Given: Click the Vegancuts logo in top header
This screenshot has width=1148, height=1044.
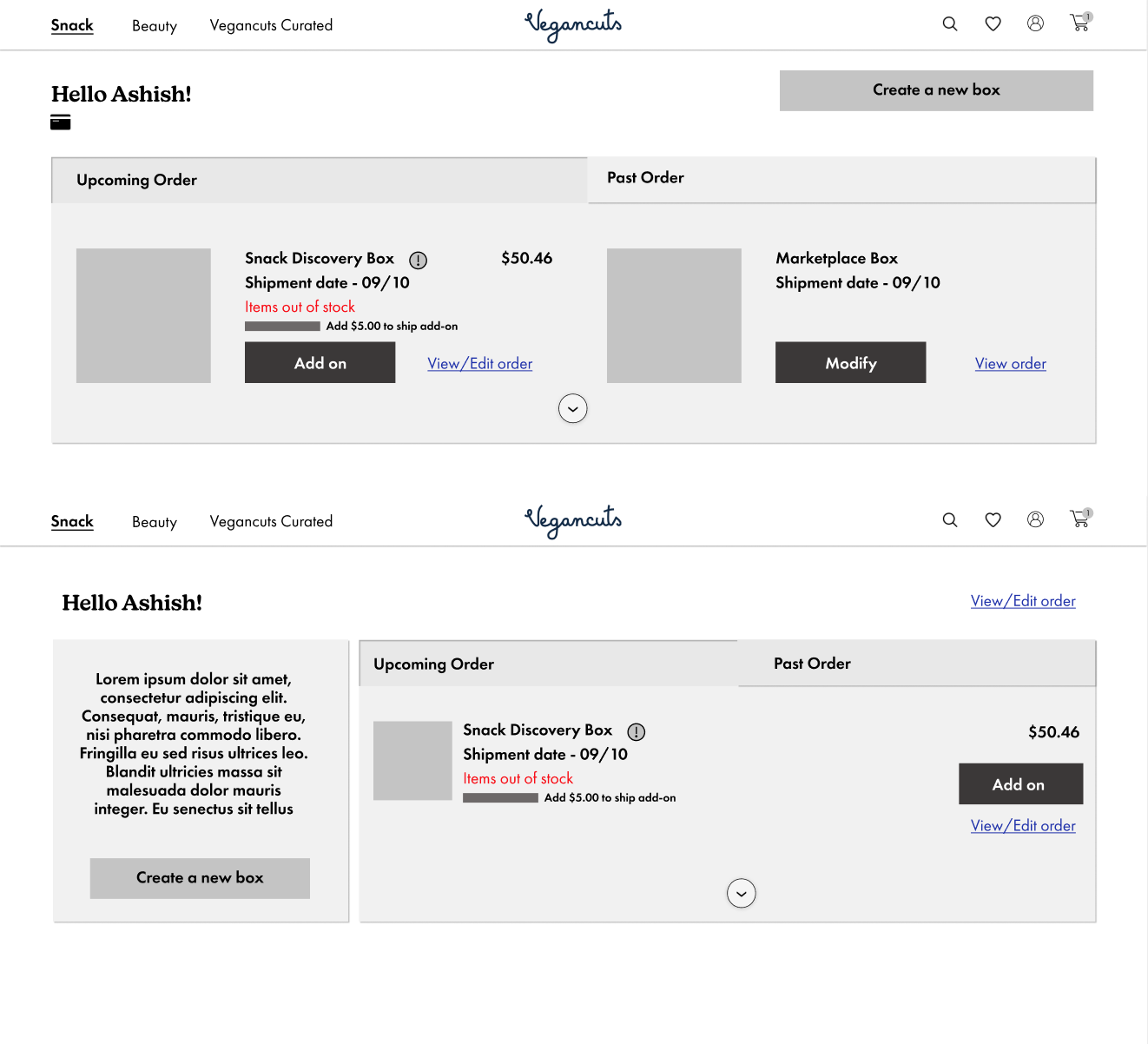Looking at the screenshot, I should point(573,25).
